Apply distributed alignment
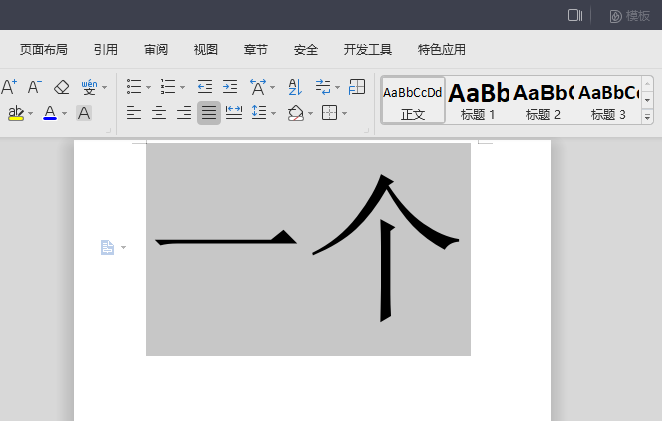Screen dimensions: 662x421 pyautogui.click(x=234, y=113)
